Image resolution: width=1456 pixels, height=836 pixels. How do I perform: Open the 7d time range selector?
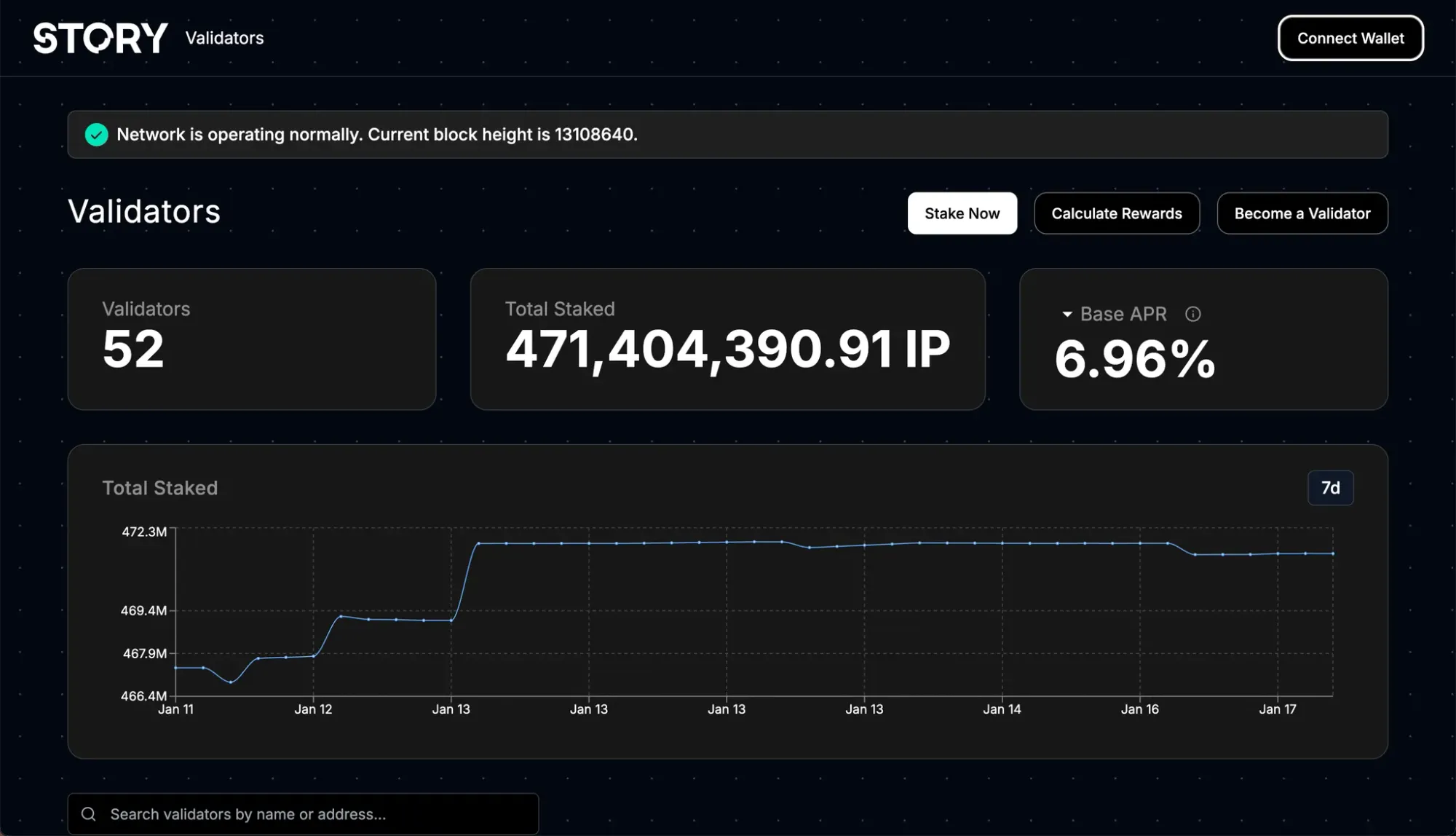tap(1330, 488)
